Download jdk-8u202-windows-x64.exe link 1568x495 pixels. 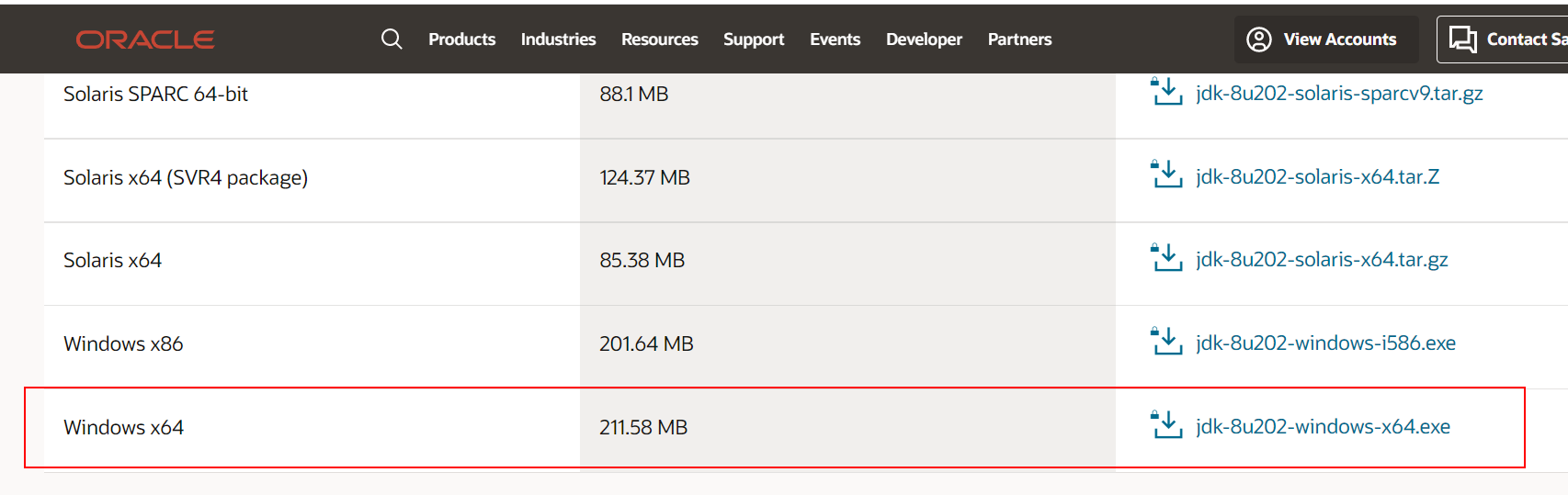1323,426
